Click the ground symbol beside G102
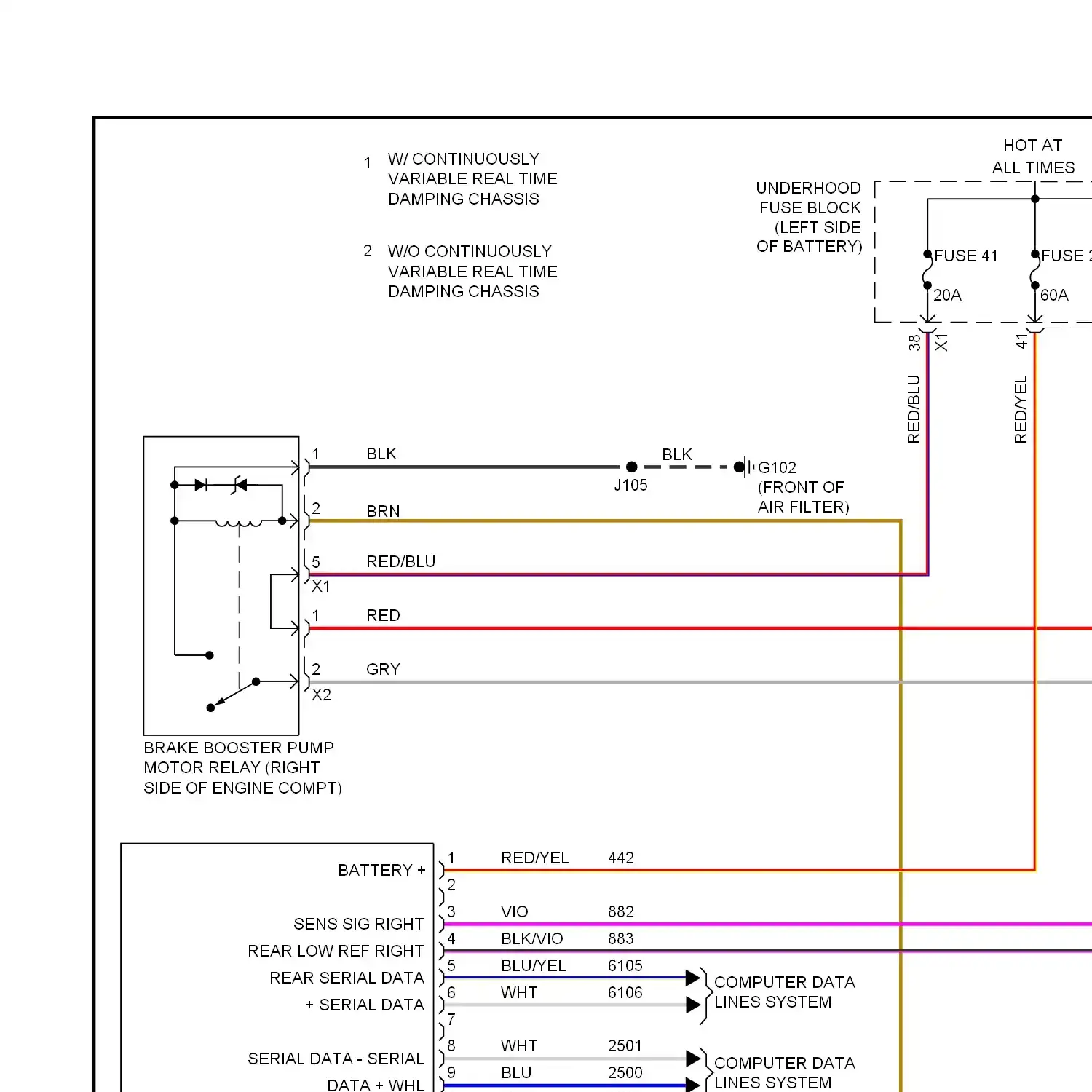1092x1092 pixels. (745, 467)
